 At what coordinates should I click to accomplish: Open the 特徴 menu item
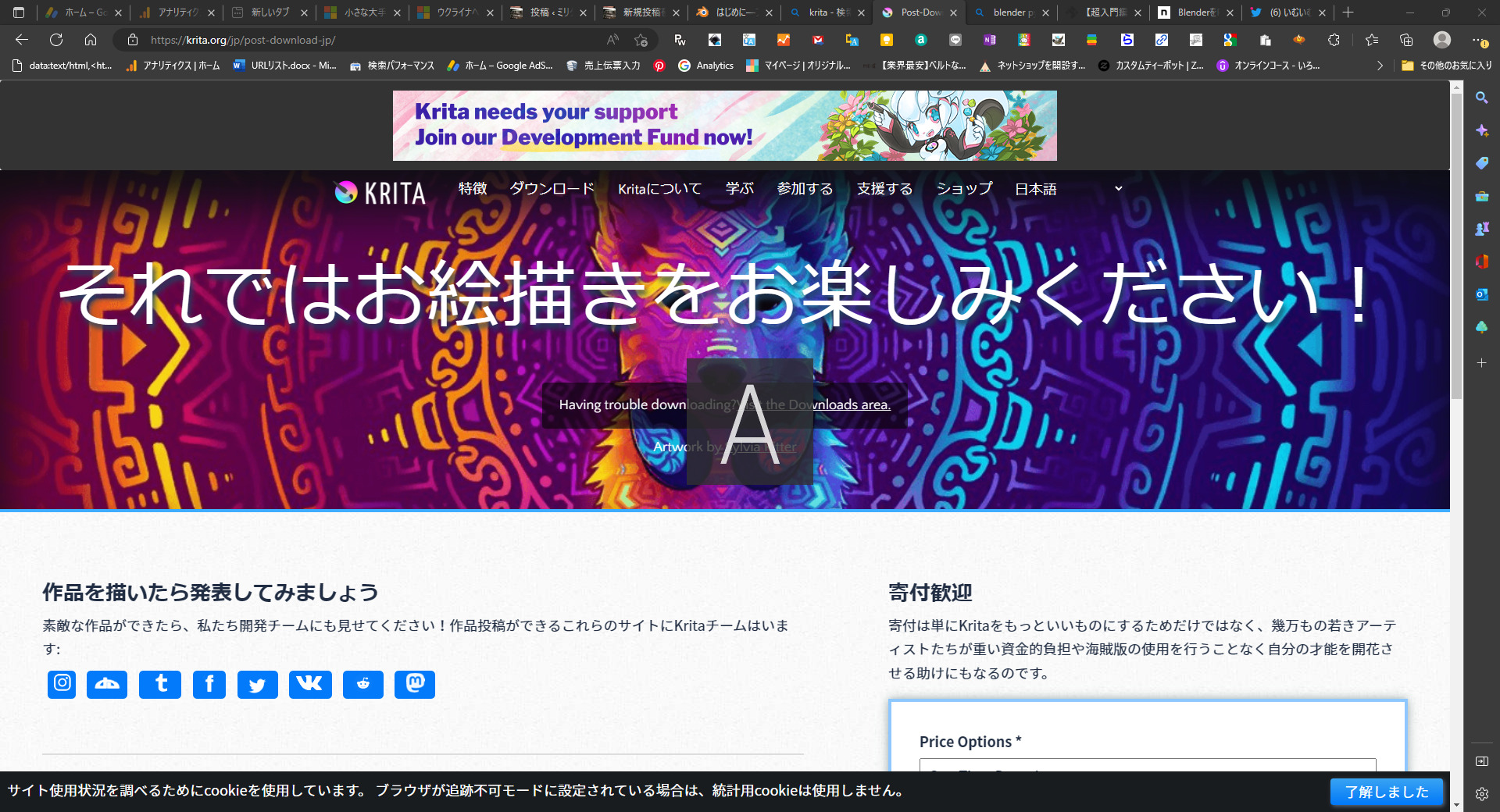point(473,189)
